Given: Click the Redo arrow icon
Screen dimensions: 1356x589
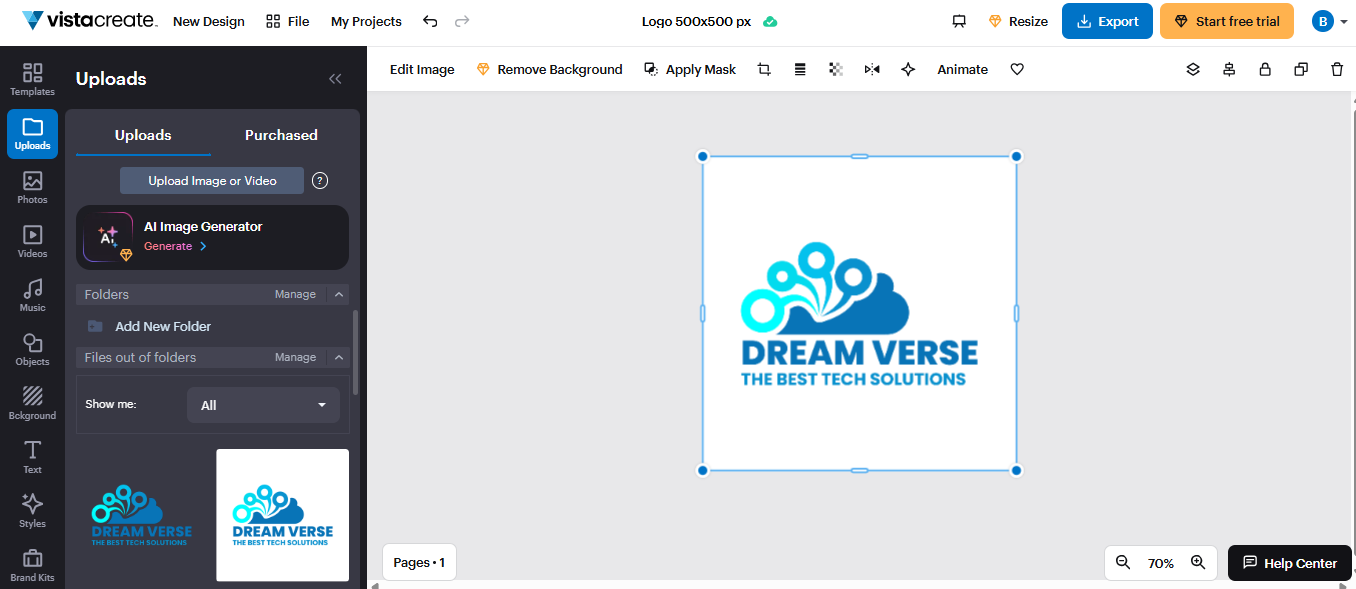Looking at the screenshot, I should pyautogui.click(x=462, y=21).
